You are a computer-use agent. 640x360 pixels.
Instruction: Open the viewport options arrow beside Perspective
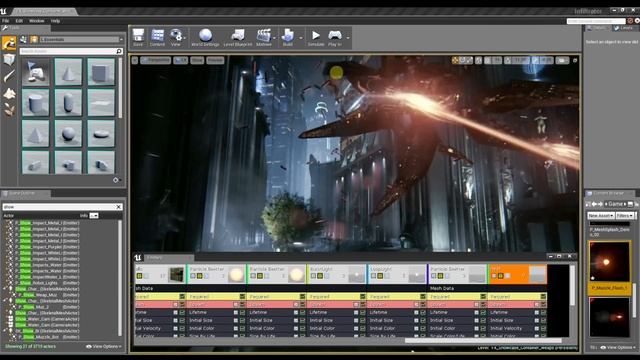click(x=135, y=60)
